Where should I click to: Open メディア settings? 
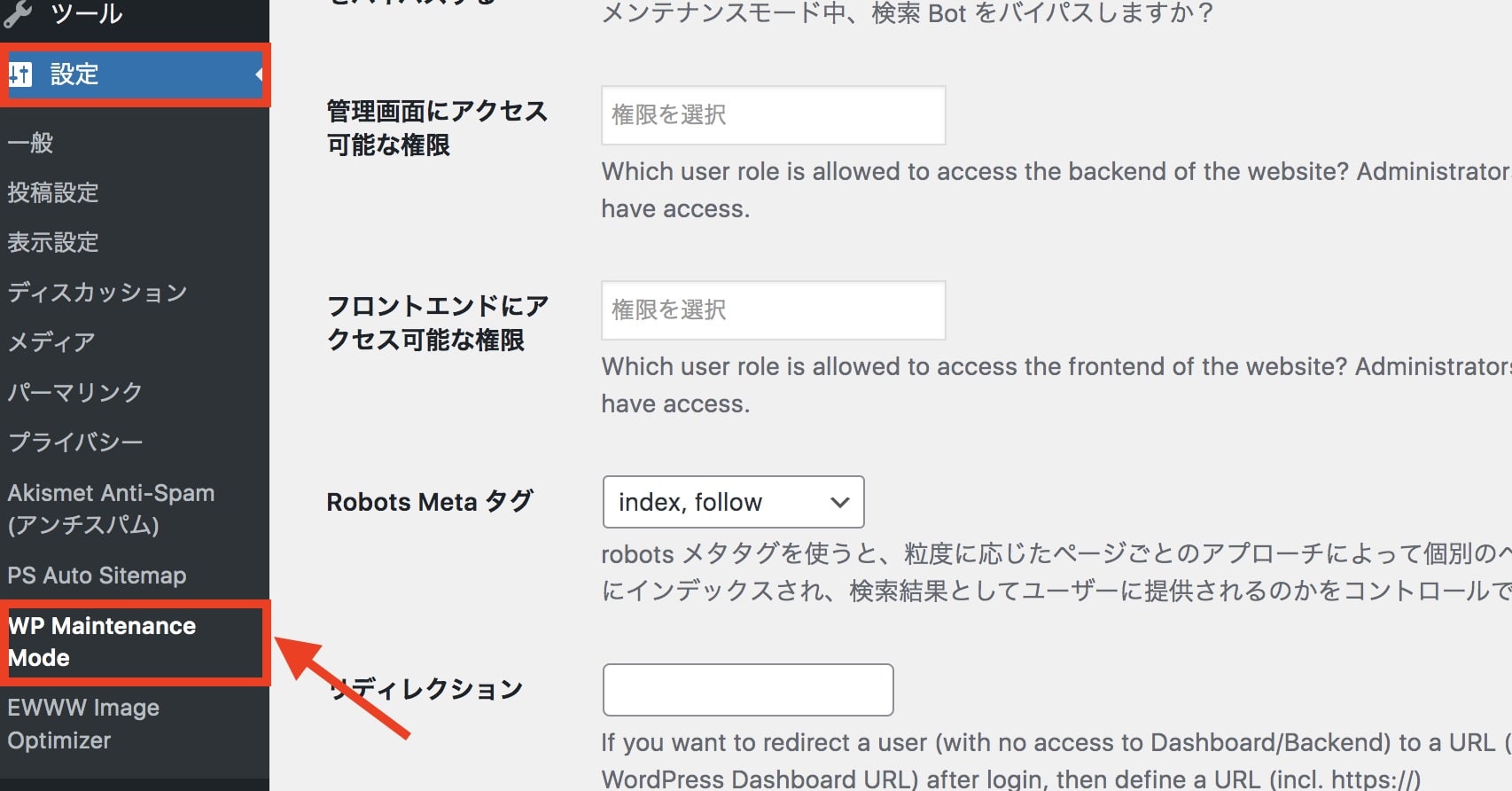pyautogui.click(x=51, y=341)
